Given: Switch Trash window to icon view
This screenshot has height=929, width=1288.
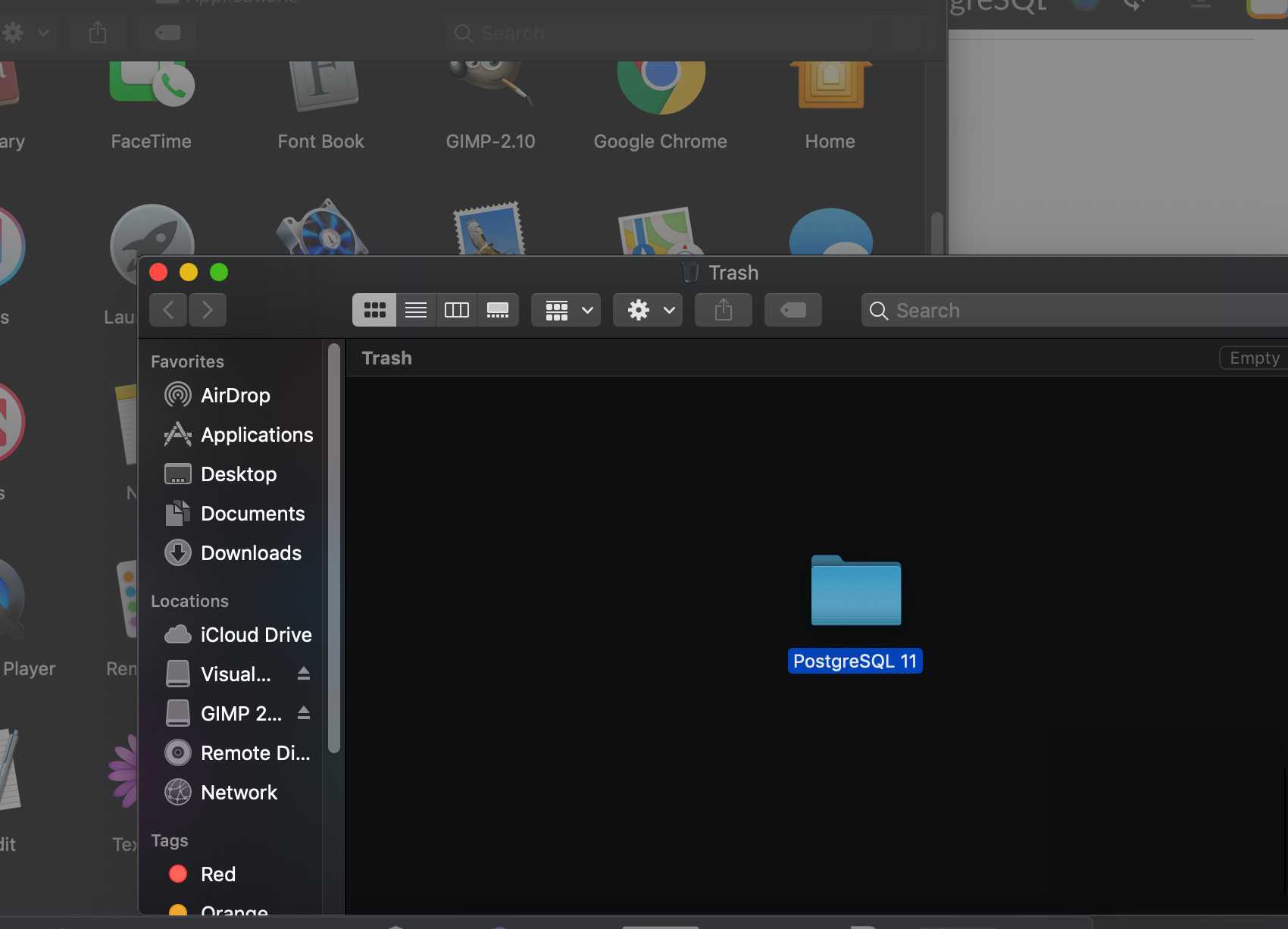Looking at the screenshot, I should (x=374, y=310).
